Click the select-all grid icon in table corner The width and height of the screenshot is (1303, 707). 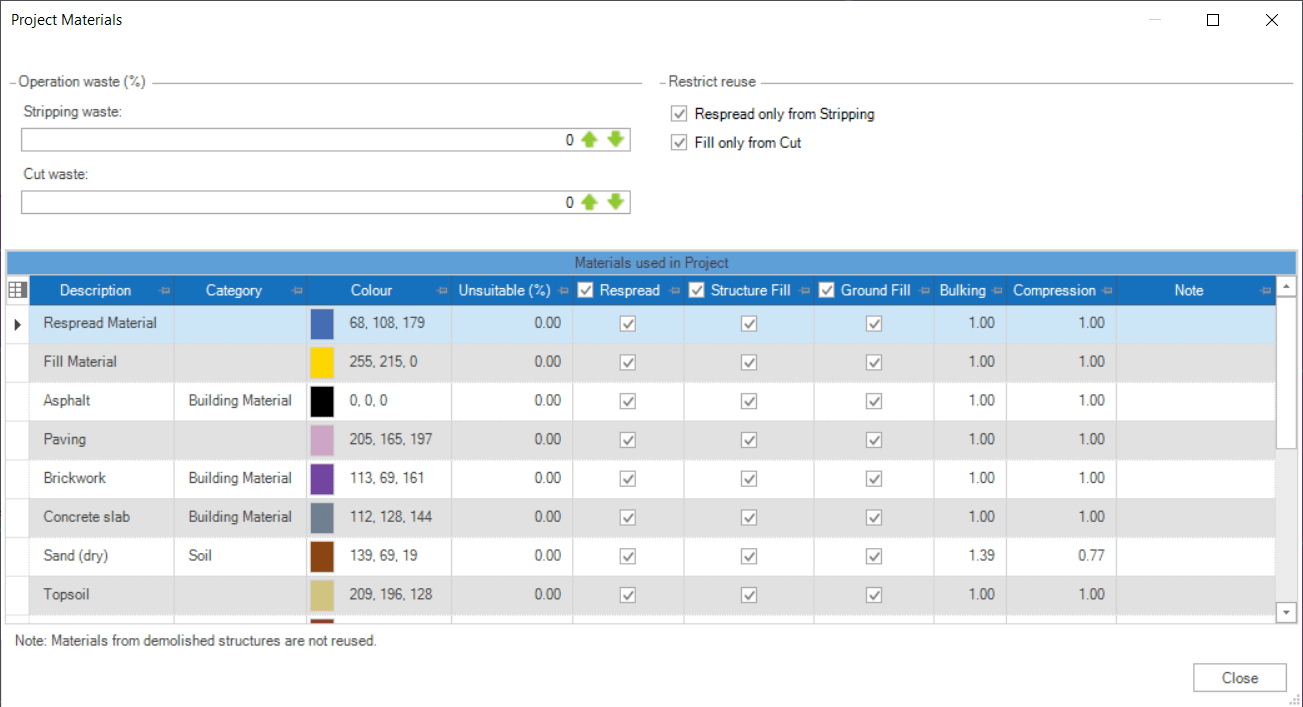(17, 290)
